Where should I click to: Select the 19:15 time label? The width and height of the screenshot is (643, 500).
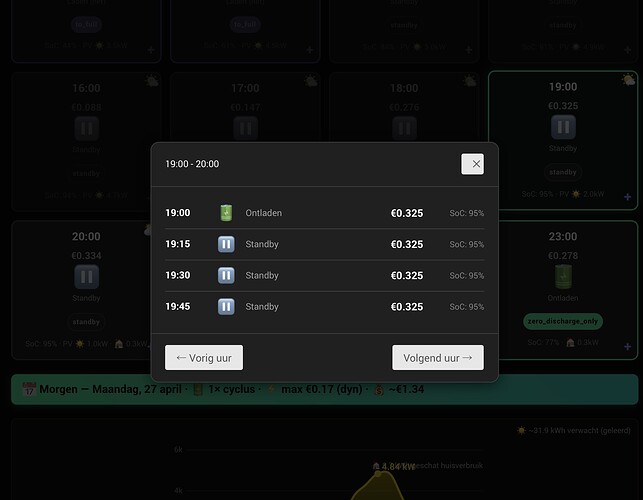coord(178,244)
